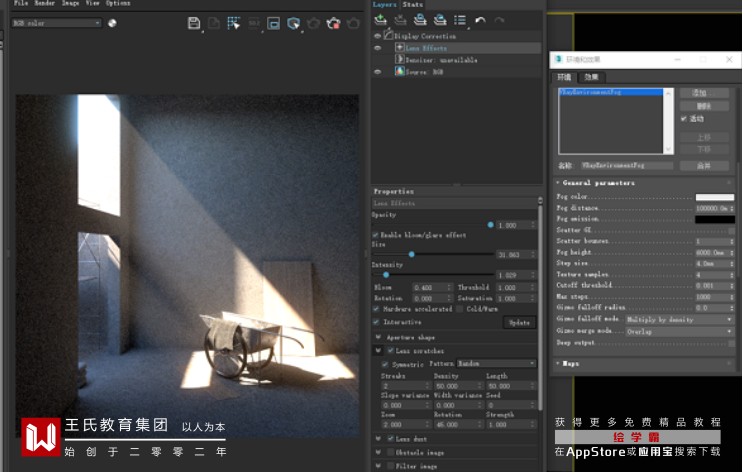Click the faded teapot render icon at toolbar end
This screenshot has height=472, width=742.
[x=353, y=23]
